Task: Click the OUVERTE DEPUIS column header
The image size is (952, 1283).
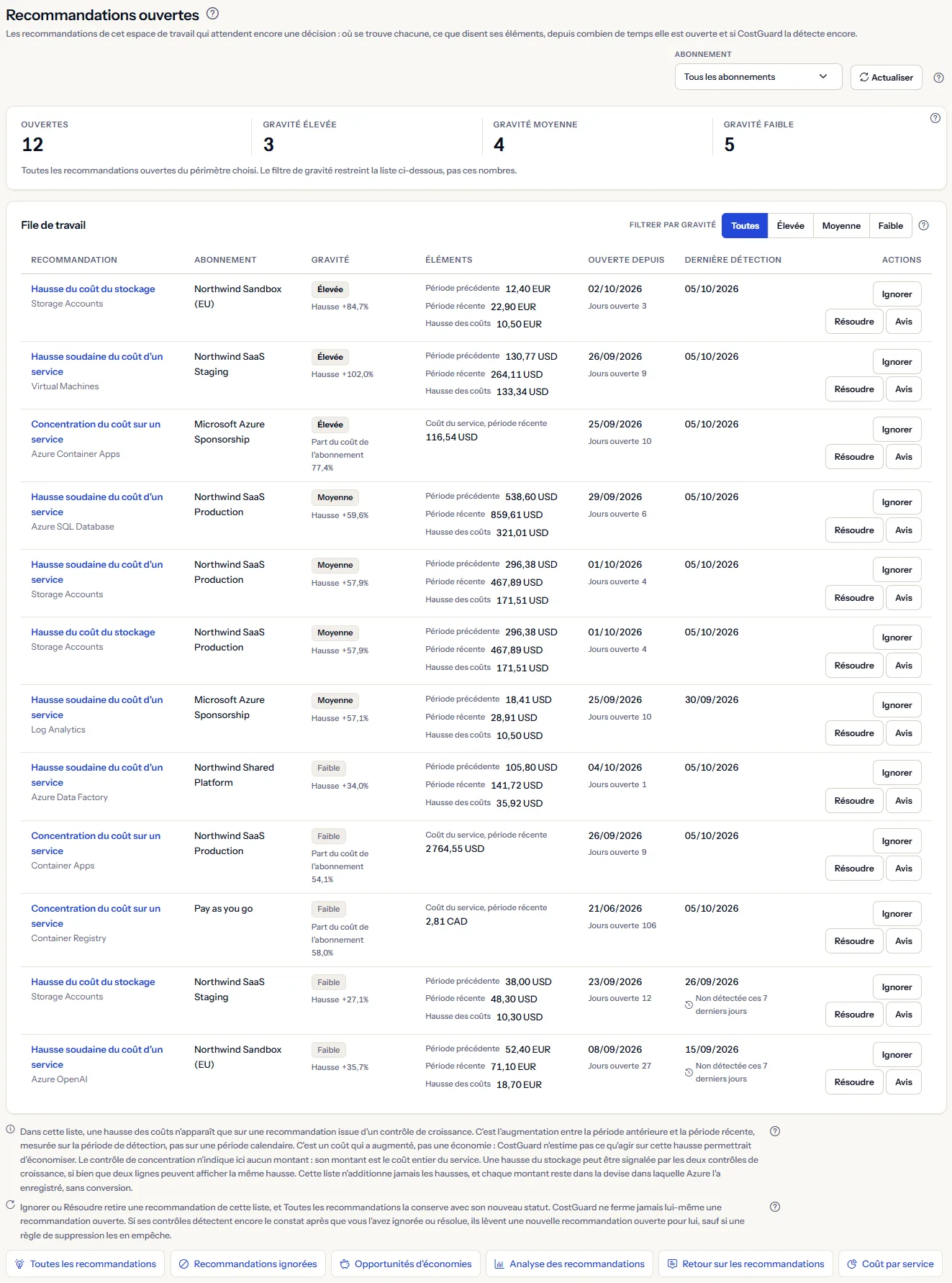Action: click(x=626, y=260)
